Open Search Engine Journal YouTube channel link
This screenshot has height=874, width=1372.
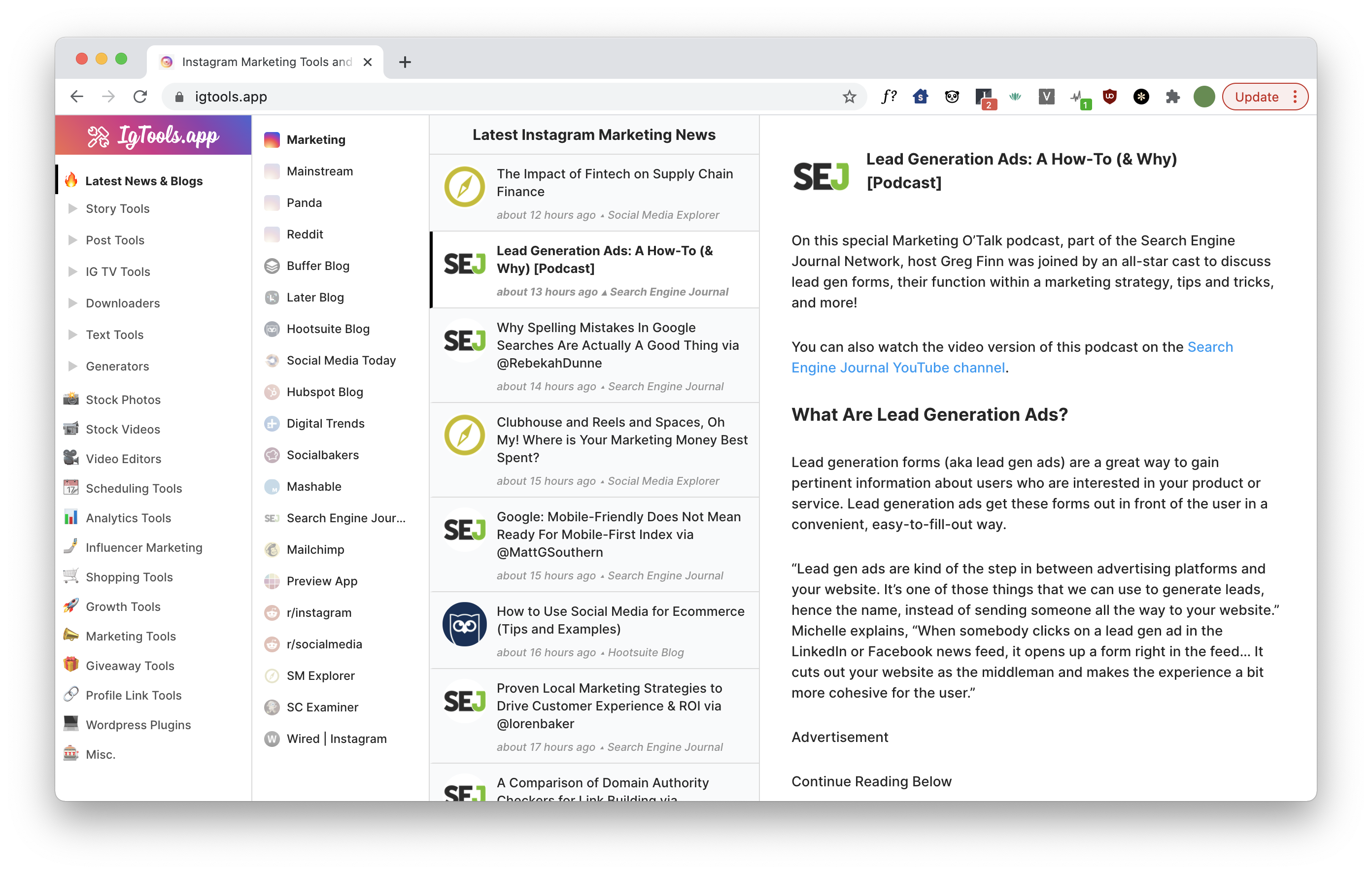tap(898, 368)
